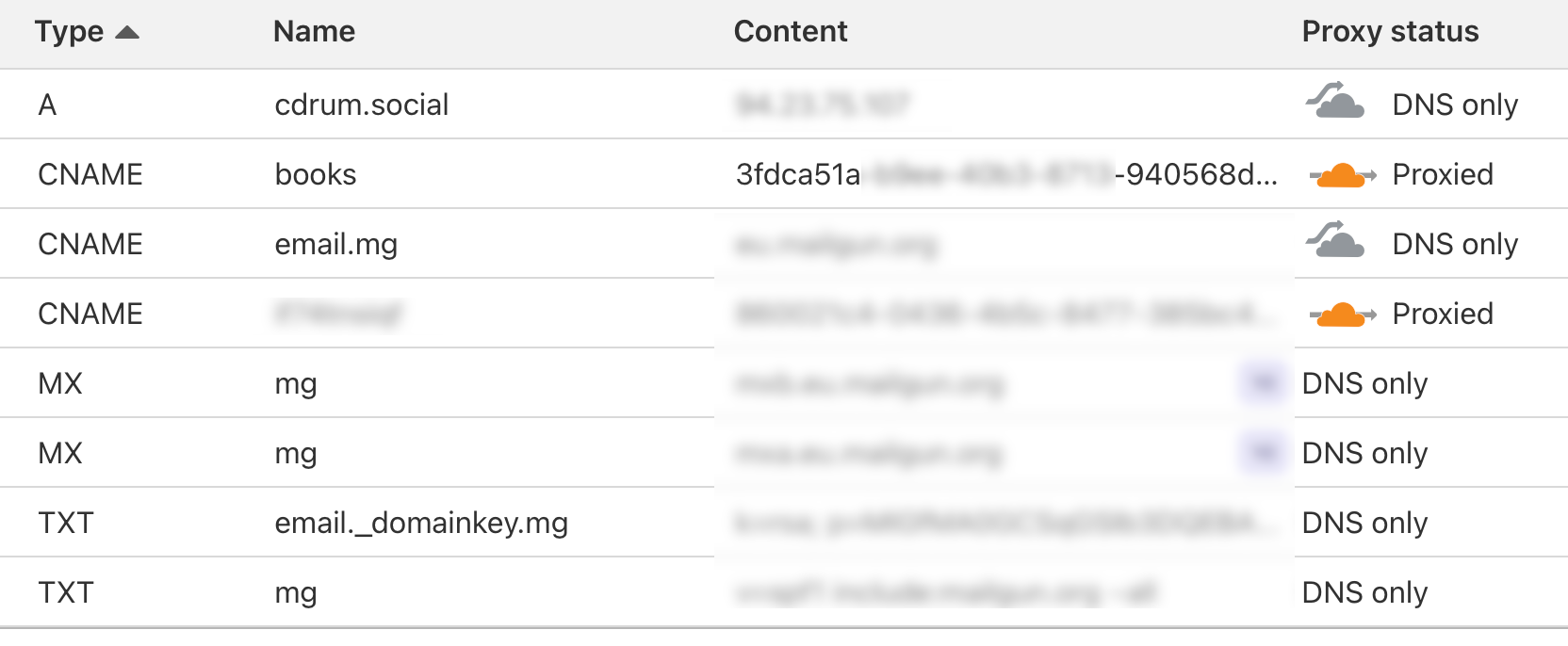
Task: Click the CNAME type cell for books
Action: coord(90,174)
